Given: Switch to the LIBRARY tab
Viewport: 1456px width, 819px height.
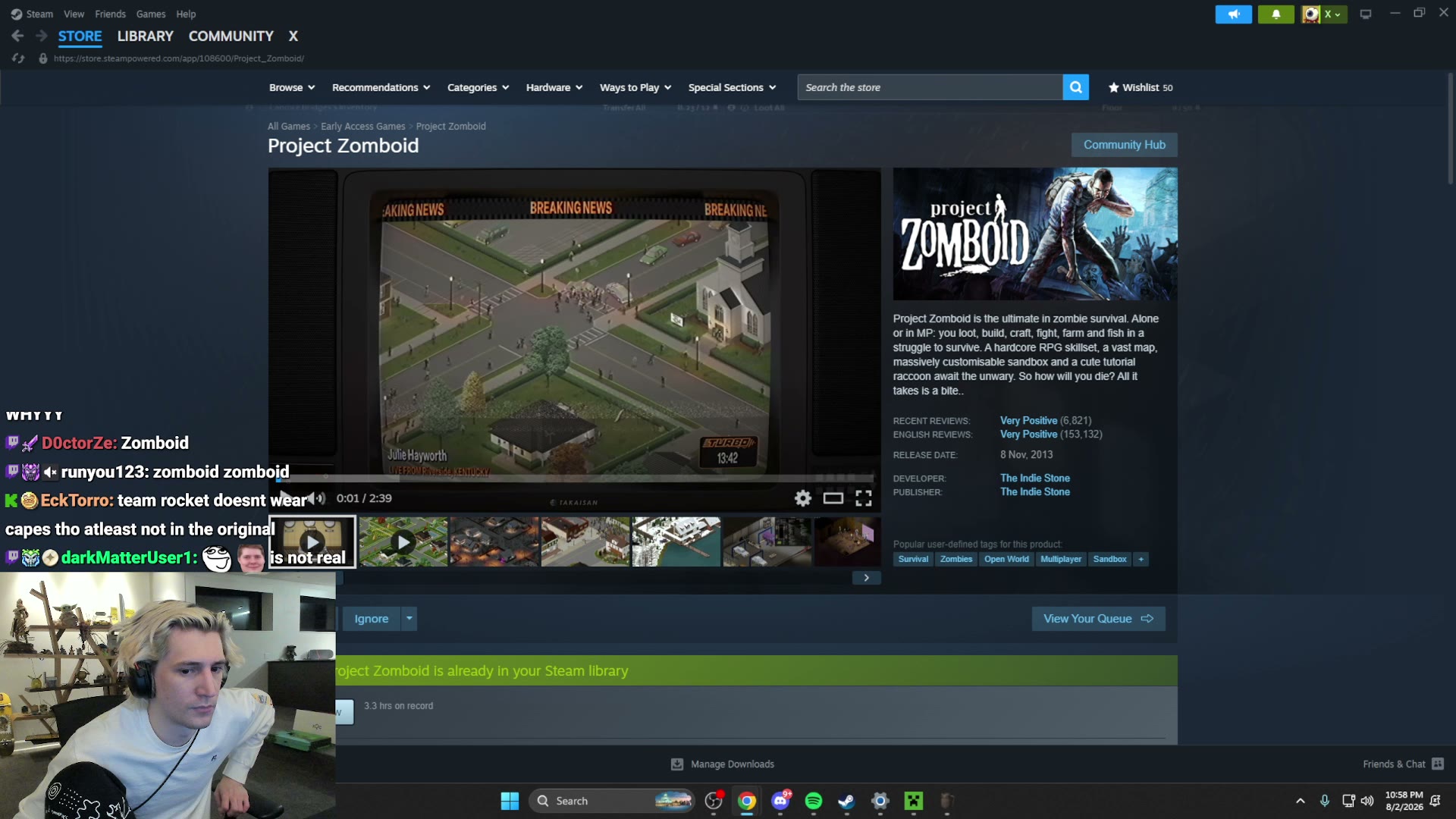Looking at the screenshot, I should (x=146, y=36).
